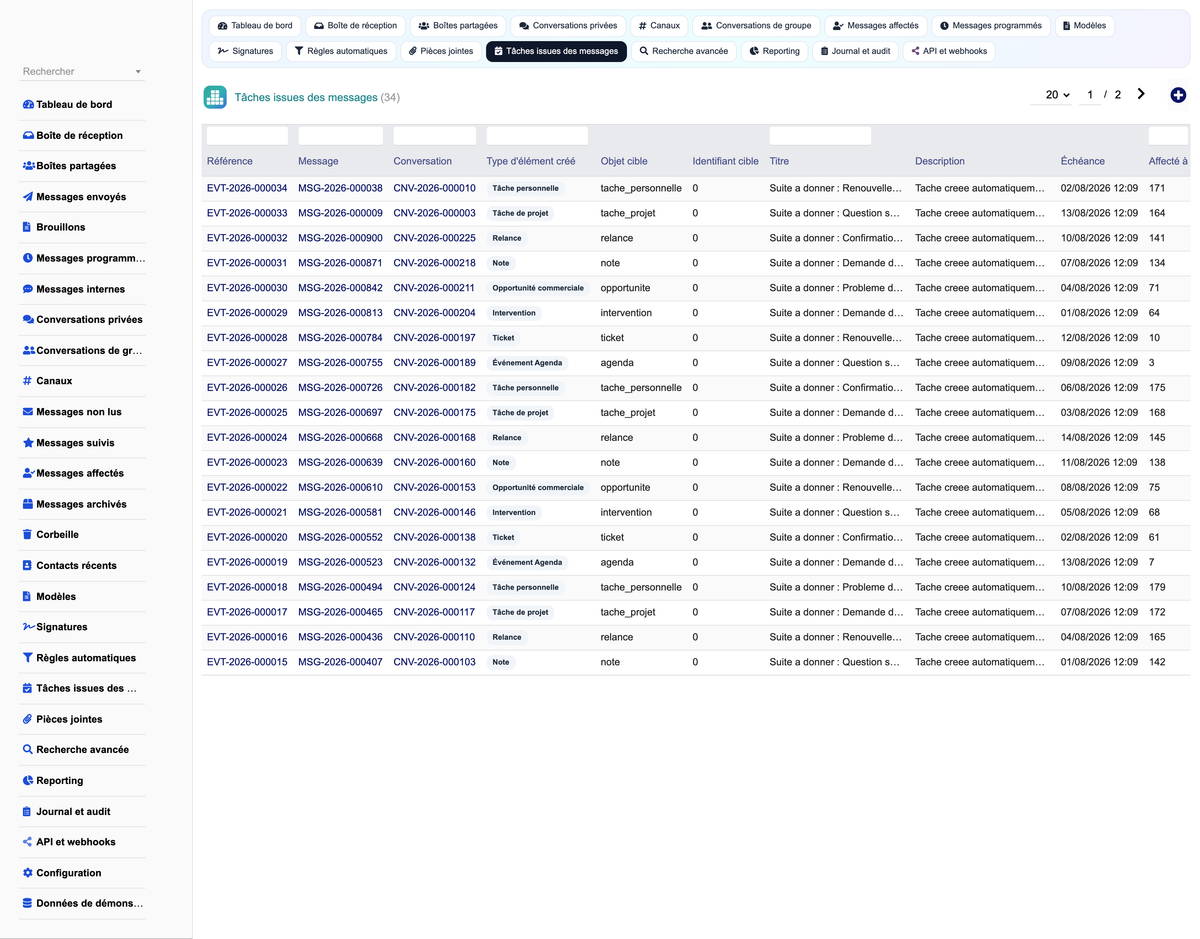The height and width of the screenshot is (939, 1200).
Task: Open the Messages programmés top tab
Action: 991,26
